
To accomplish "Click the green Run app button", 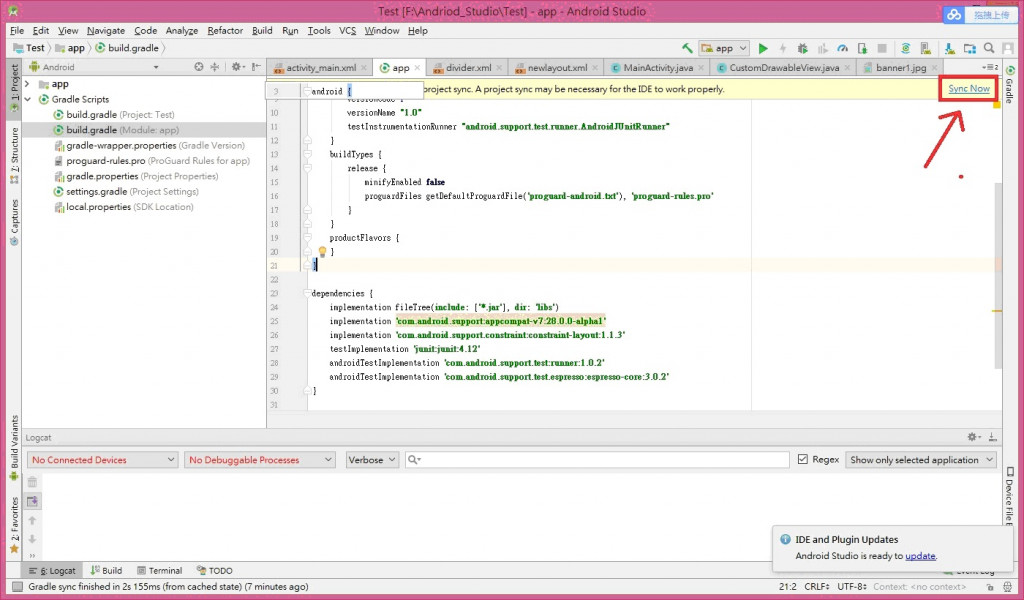I will [763, 48].
